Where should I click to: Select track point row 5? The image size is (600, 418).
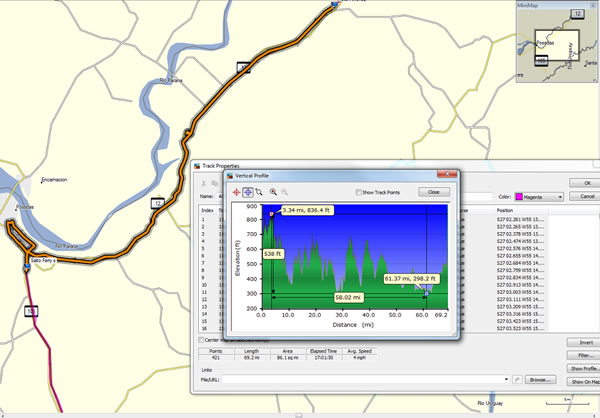point(203,249)
